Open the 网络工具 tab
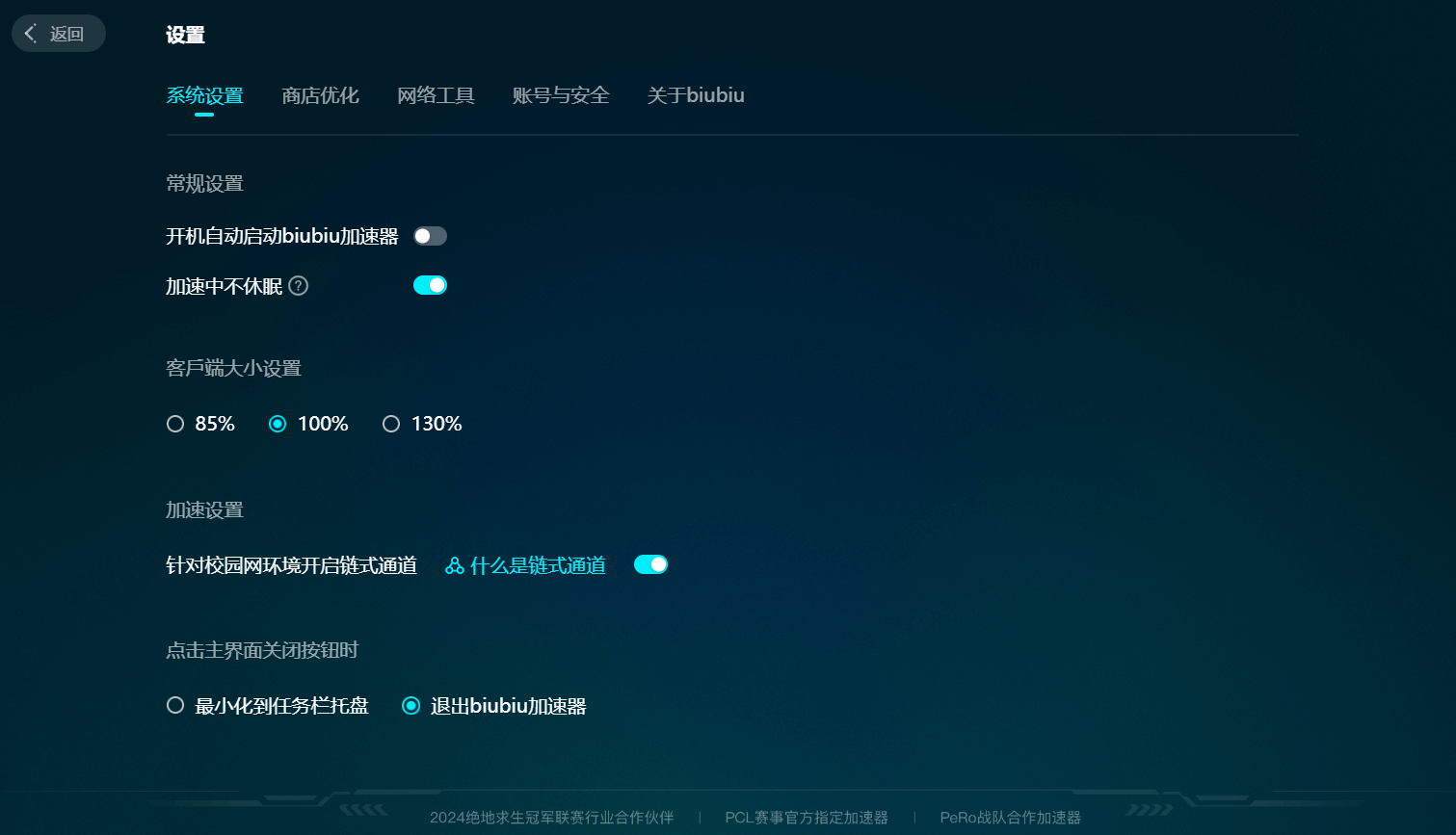The height and width of the screenshot is (835, 1456). 436,95
